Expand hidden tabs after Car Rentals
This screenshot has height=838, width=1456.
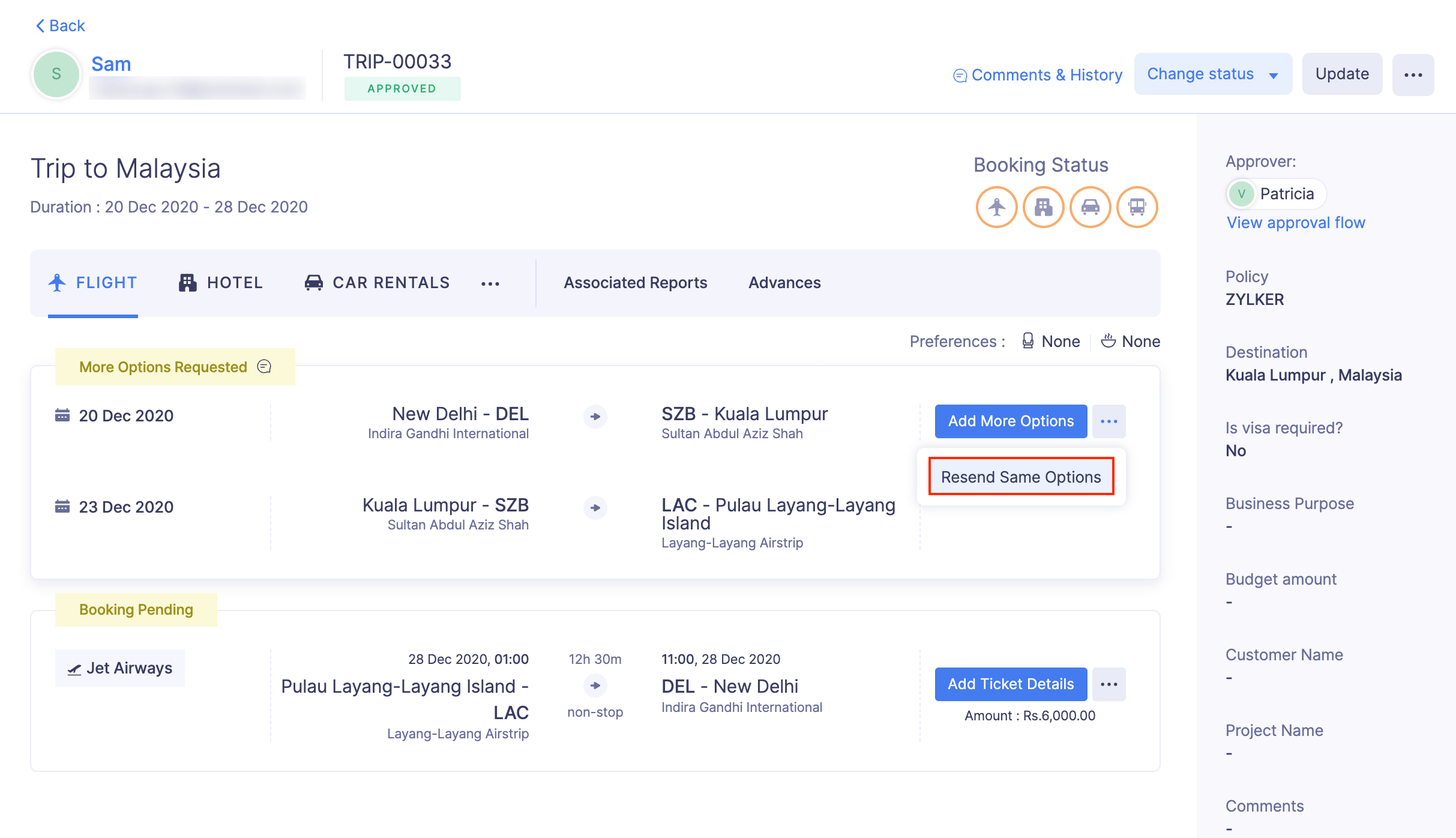(x=490, y=283)
